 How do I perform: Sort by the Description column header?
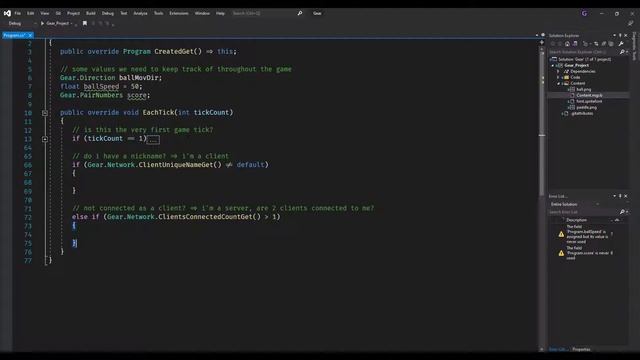pos(576,220)
